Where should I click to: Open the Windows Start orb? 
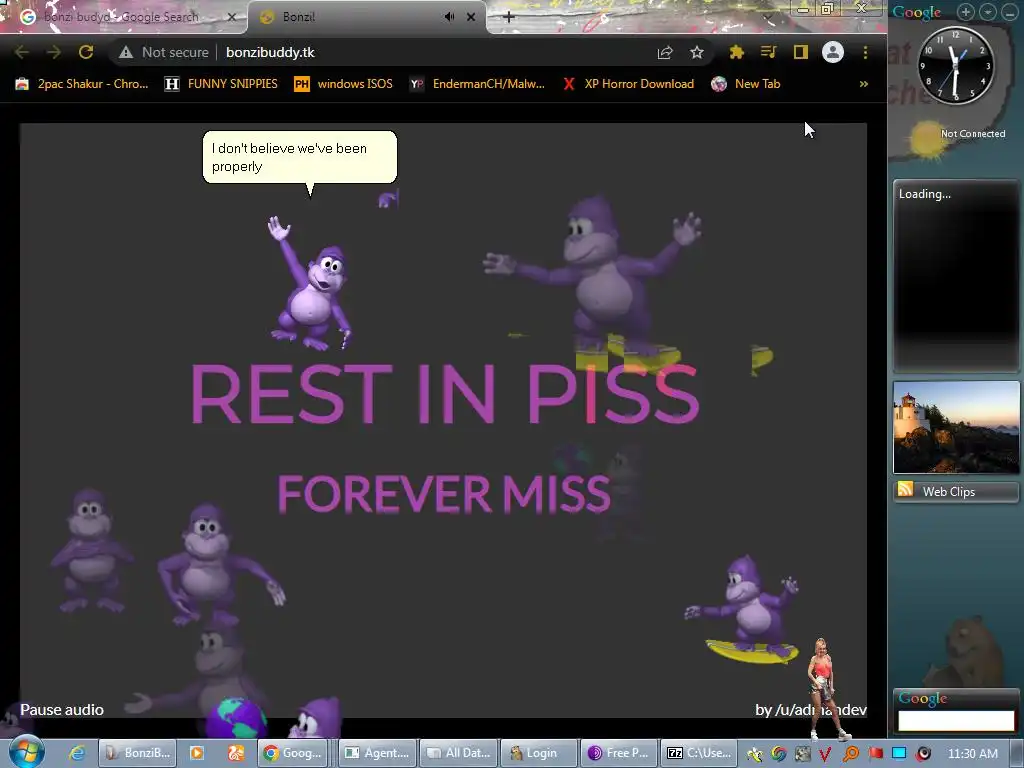(26, 752)
